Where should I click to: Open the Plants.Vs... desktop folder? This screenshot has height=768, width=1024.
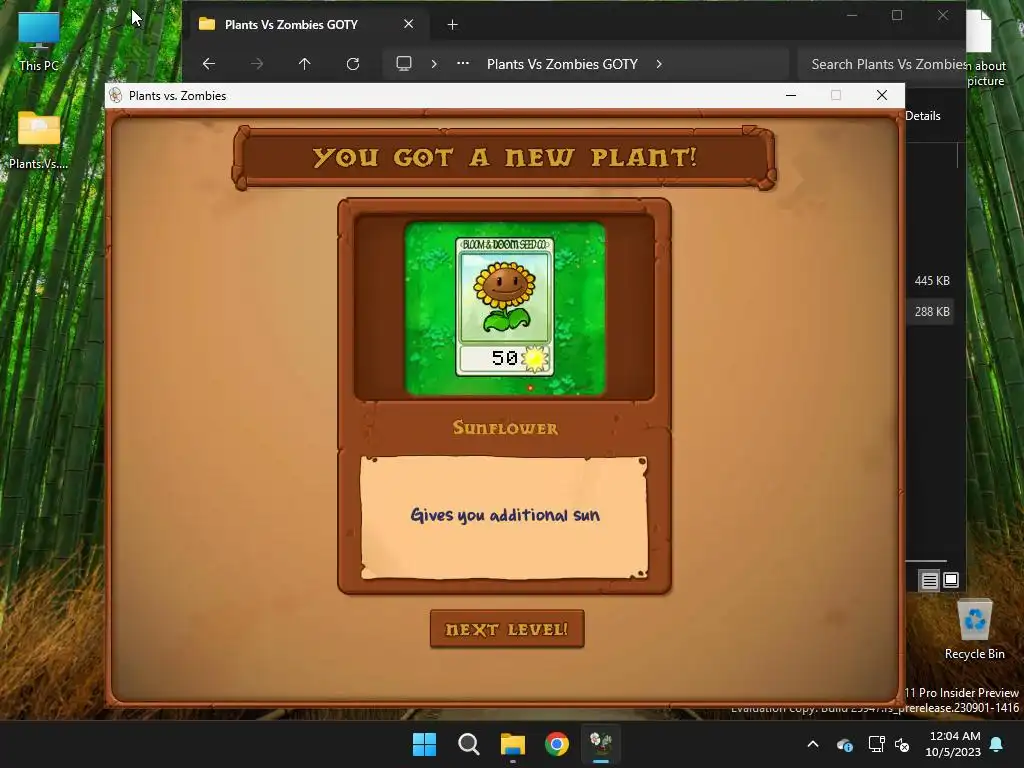click(39, 140)
